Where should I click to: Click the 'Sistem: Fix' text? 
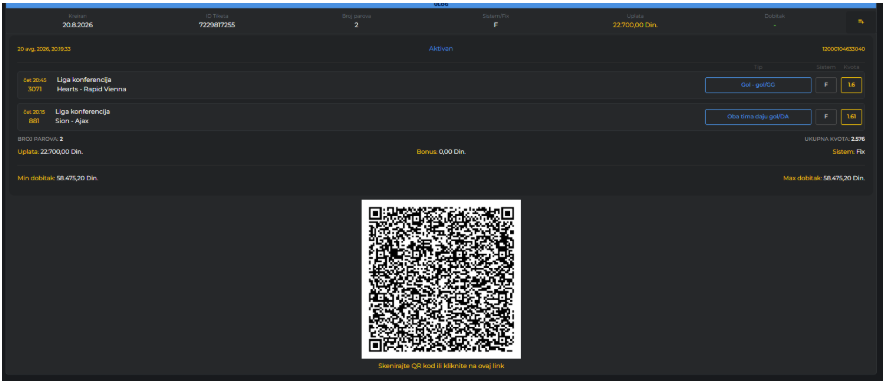[x=848, y=151]
